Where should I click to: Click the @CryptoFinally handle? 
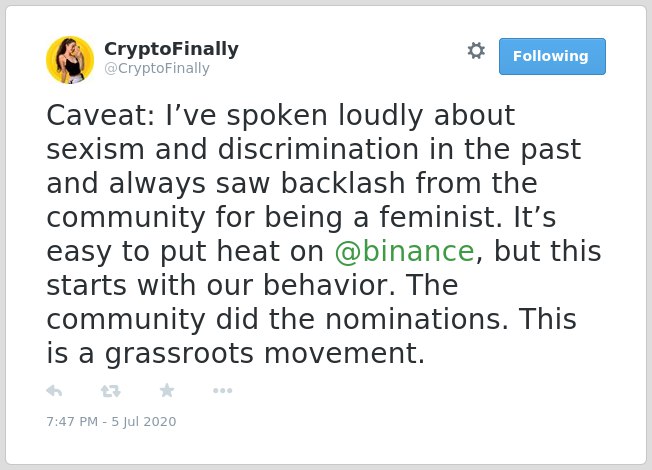(x=157, y=68)
